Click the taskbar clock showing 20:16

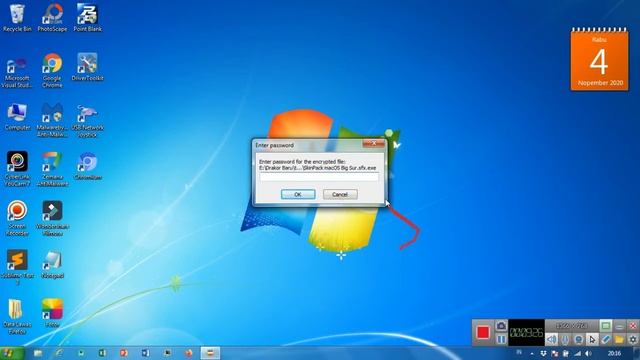tap(614, 353)
